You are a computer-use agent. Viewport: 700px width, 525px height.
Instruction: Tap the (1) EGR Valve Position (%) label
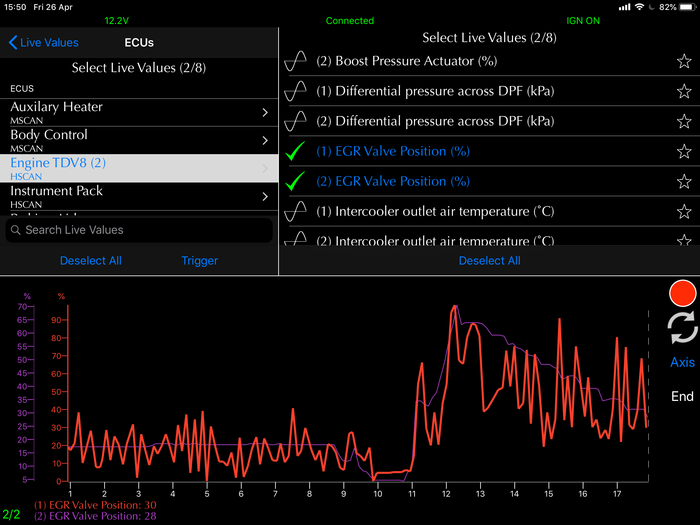(x=393, y=151)
